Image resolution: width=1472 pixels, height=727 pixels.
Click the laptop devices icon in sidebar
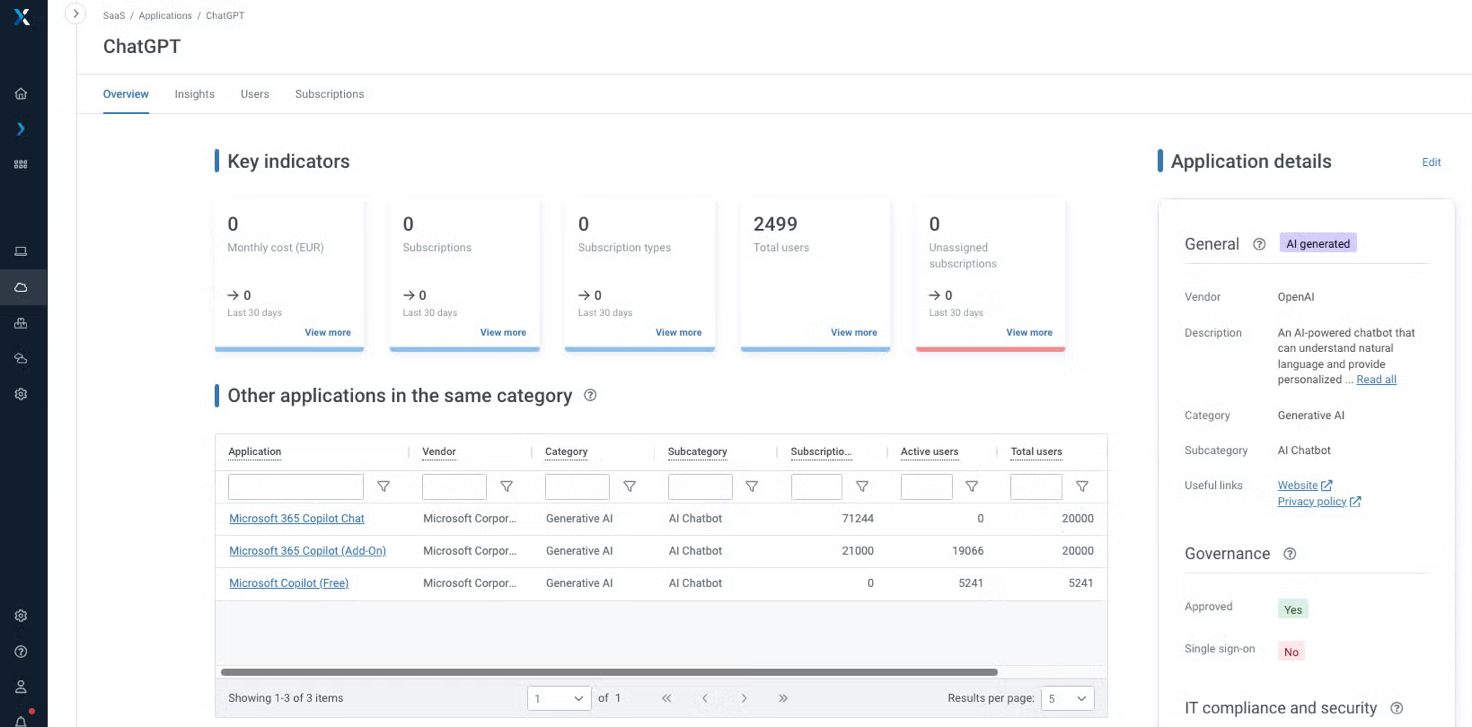[21, 252]
